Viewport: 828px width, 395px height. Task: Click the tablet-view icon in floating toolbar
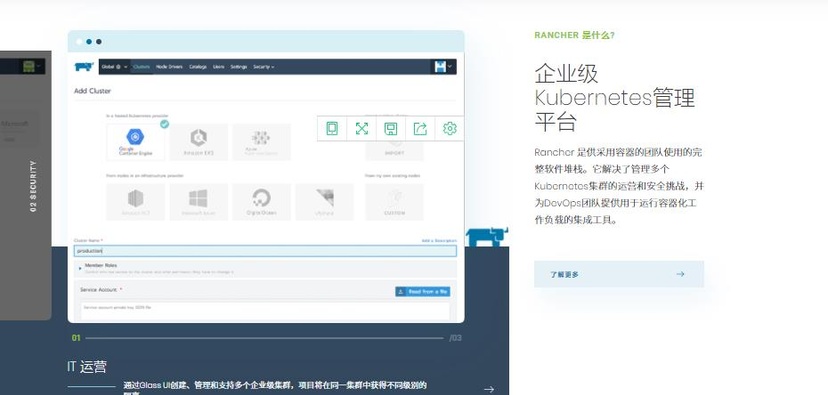tap(332, 128)
